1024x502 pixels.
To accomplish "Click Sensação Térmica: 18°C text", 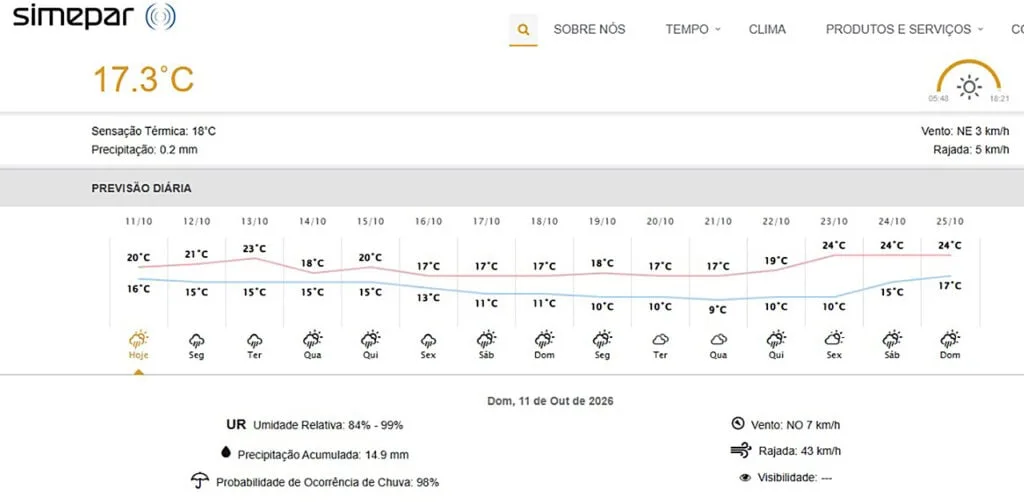I will (x=153, y=131).
